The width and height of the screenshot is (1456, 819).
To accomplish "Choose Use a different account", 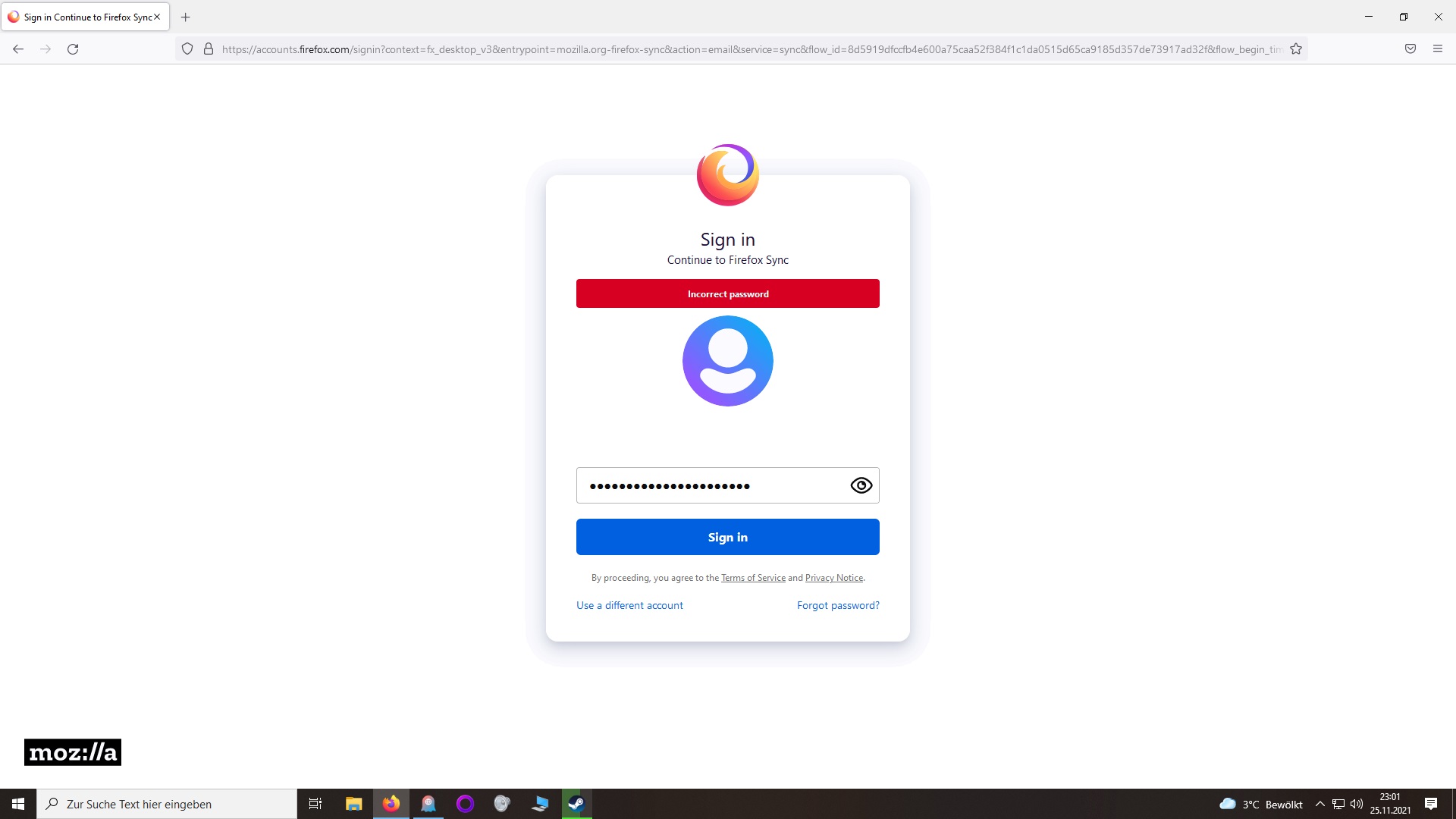I will pos(629,605).
